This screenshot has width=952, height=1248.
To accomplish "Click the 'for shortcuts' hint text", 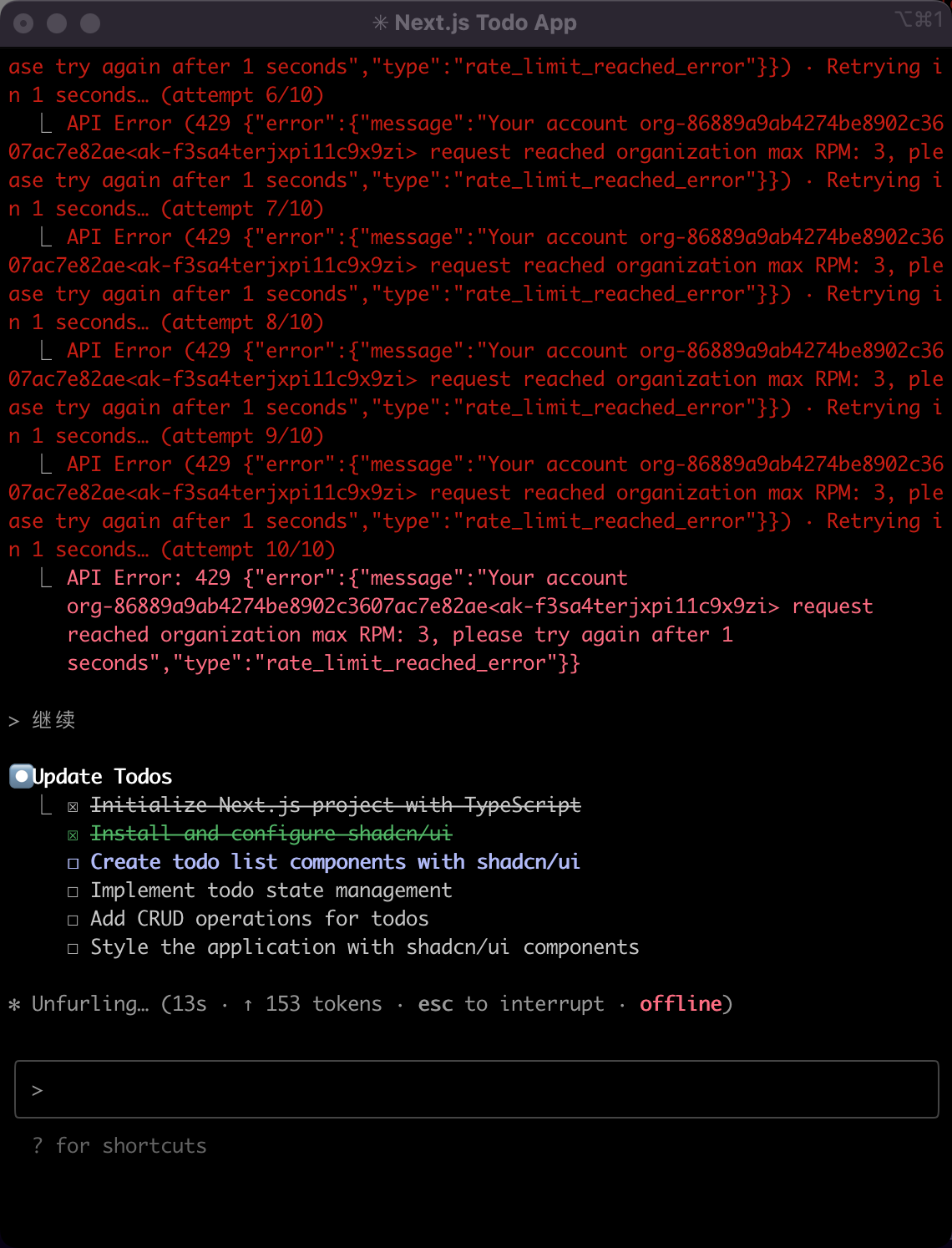I will (131, 1146).
